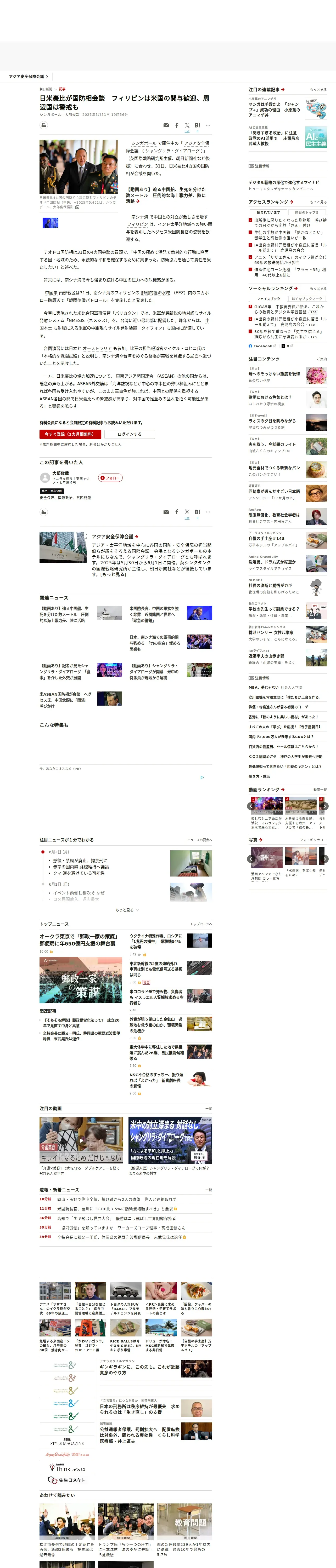336x1568 pixels.
Task: Show previous photos in 写真 carousel
Action: click(x=251, y=858)
